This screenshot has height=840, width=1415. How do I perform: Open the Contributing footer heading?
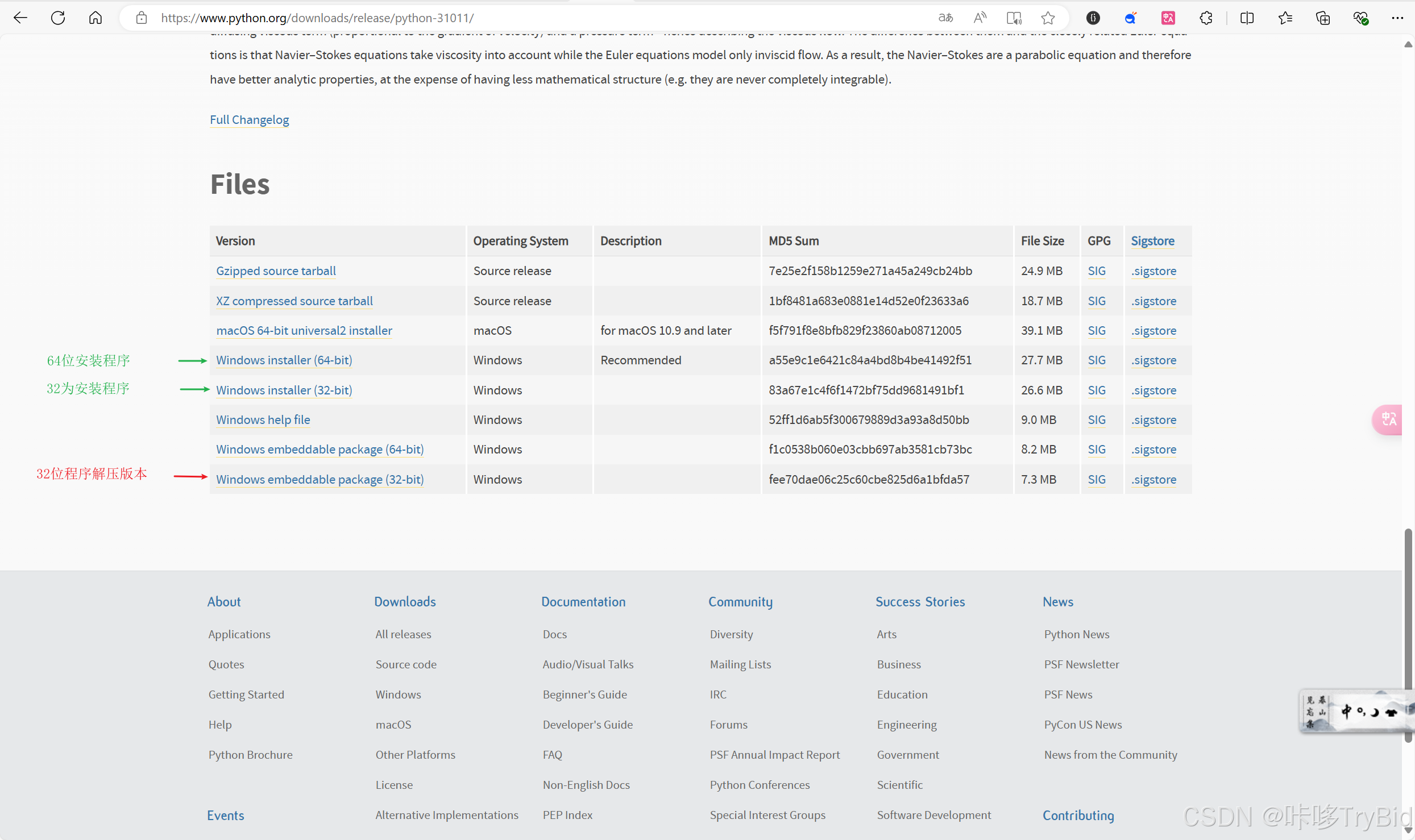click(1078, 815)
